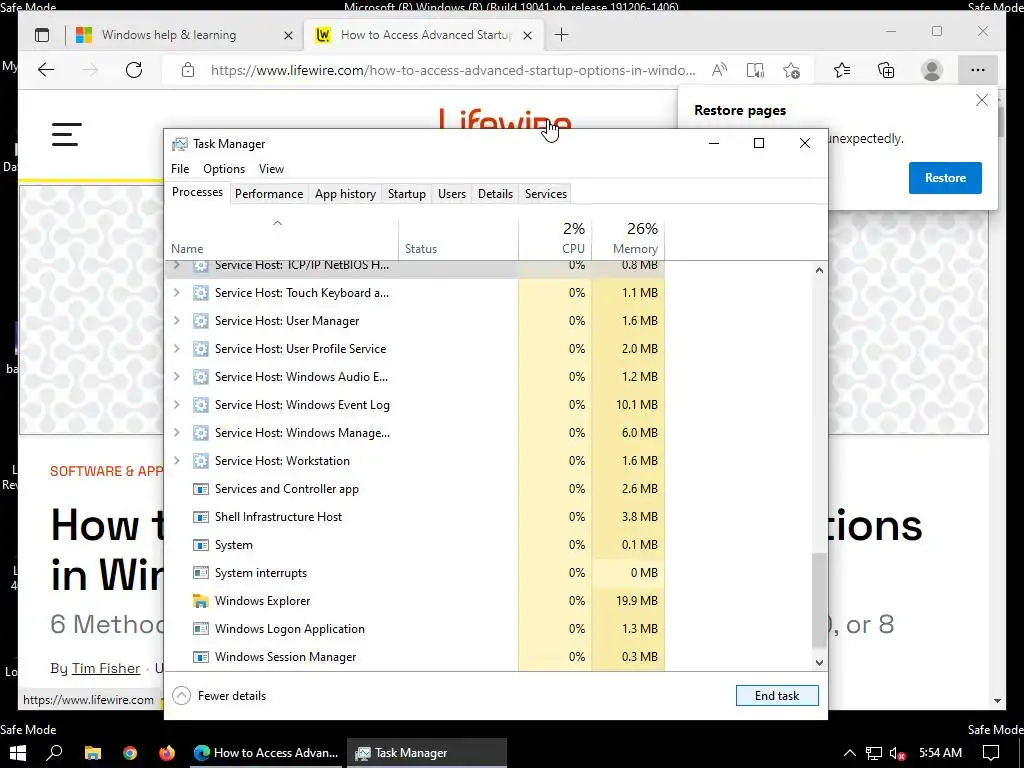1024x768 pixels.
Task: Click the network tray icon
Action: coord(874,753)
